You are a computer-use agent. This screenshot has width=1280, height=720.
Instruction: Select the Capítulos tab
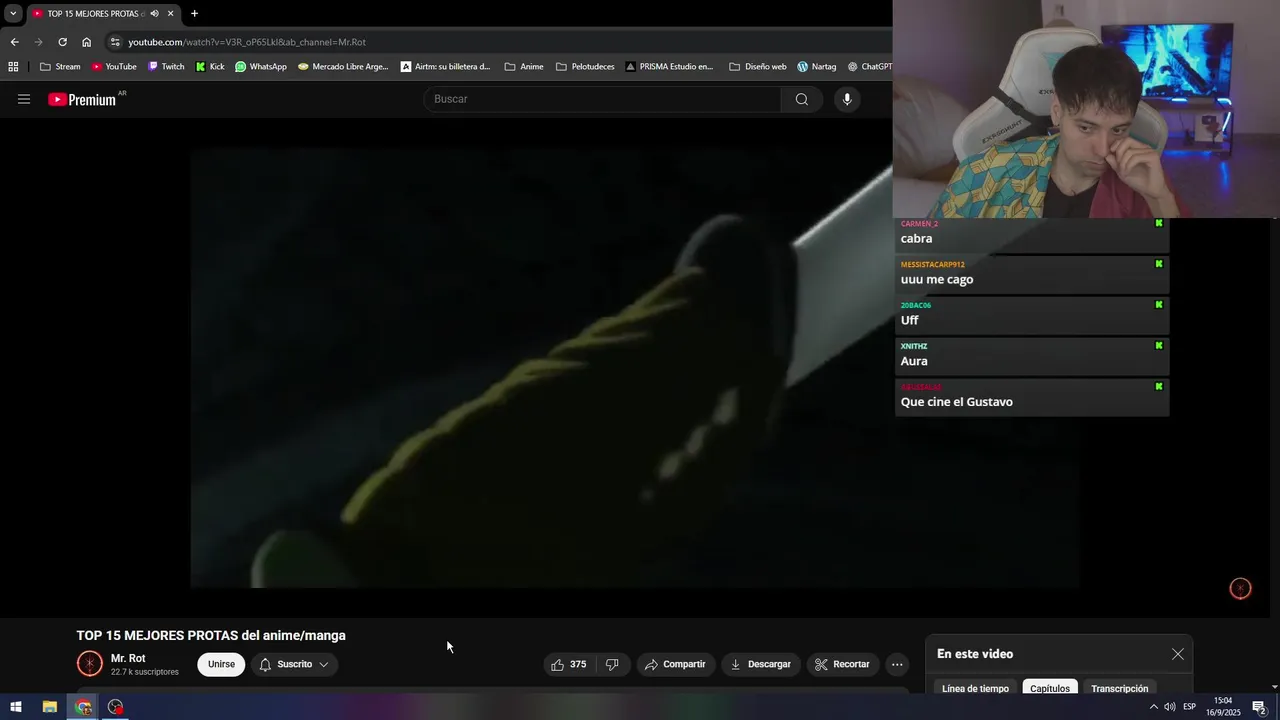[x=1050, y=688]
